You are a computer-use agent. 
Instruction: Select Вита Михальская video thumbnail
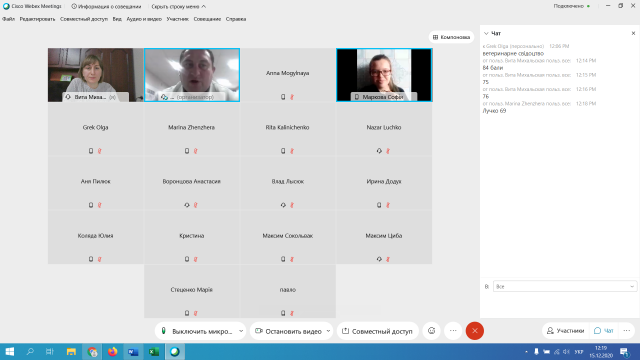point(96,75)
